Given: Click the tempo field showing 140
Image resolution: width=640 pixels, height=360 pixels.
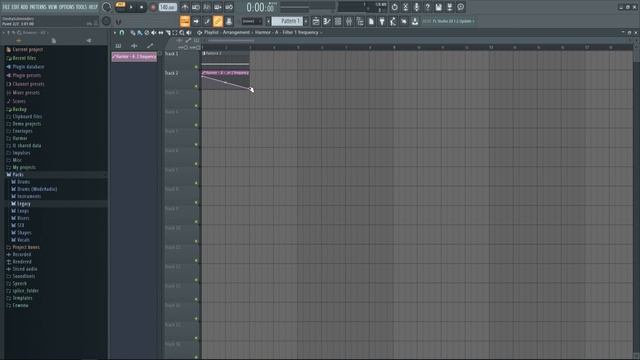Looking at the screenshot, I should tap(167, 7).
